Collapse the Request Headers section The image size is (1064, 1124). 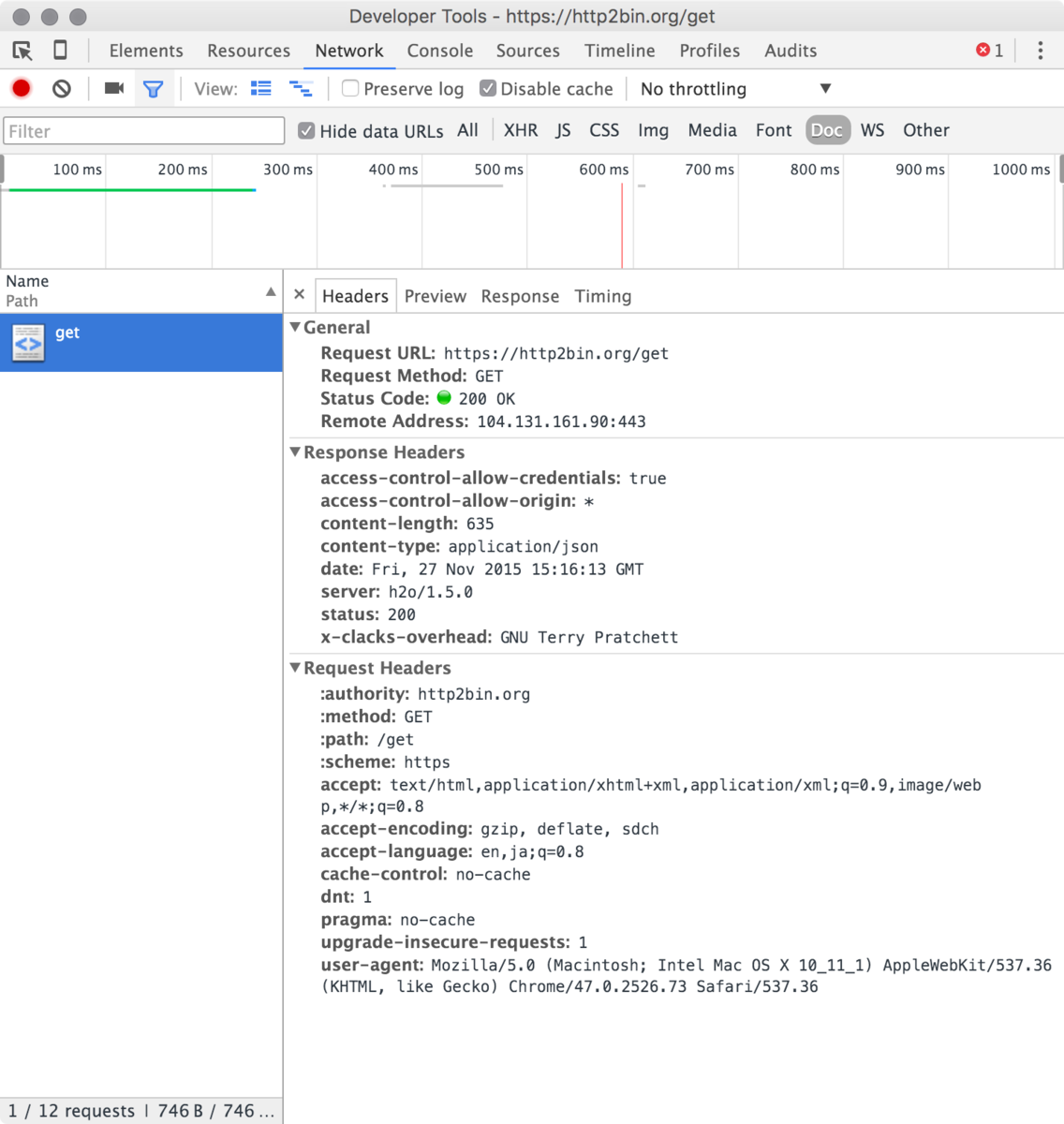click(294, 668)
